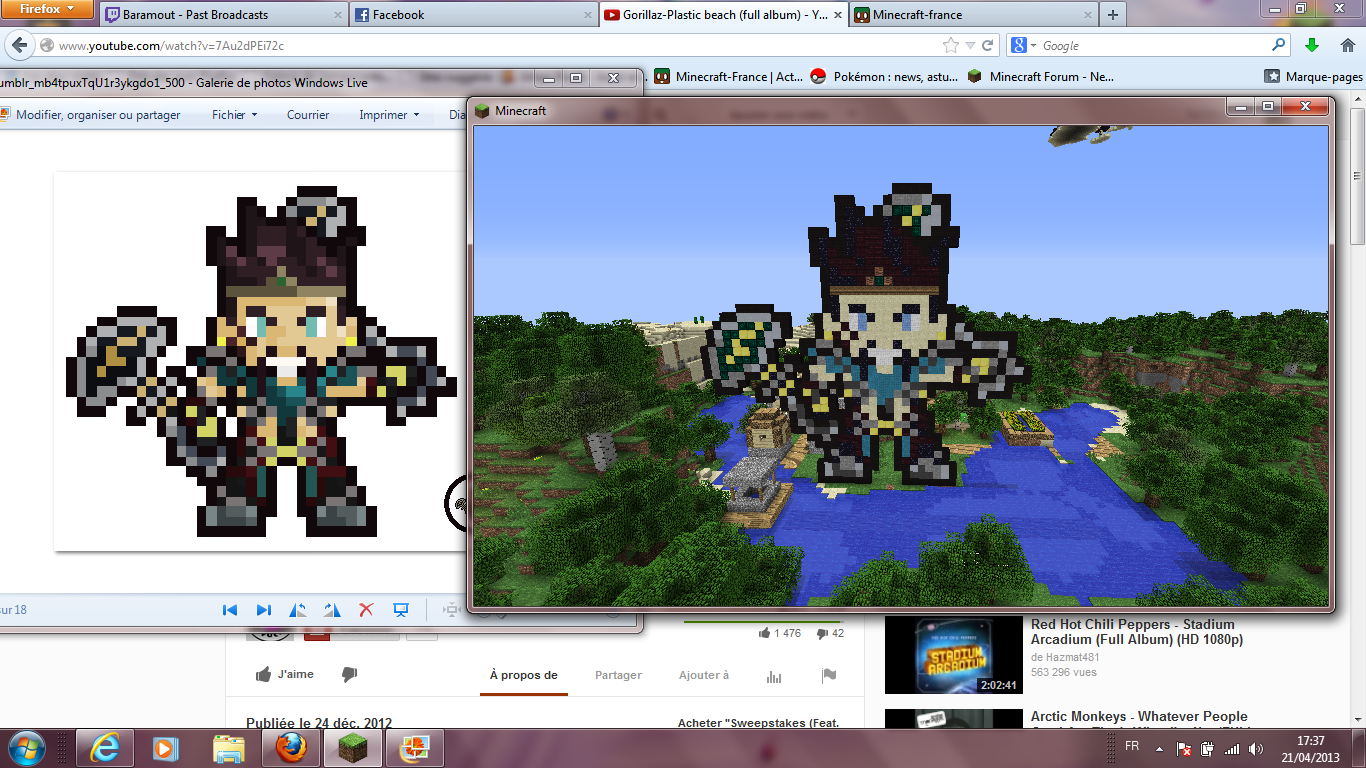Screen dimensions: 1366x768
Task: Dislike the video with thumbs-down
Action: (349, 675)
